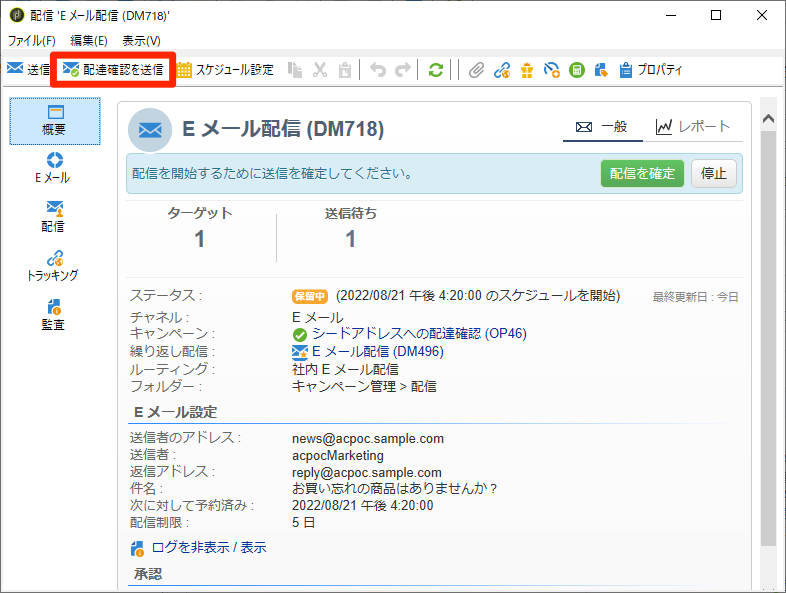
Task: Select トラッキング in the left sidebar
Action: click(x=53, y=266)
